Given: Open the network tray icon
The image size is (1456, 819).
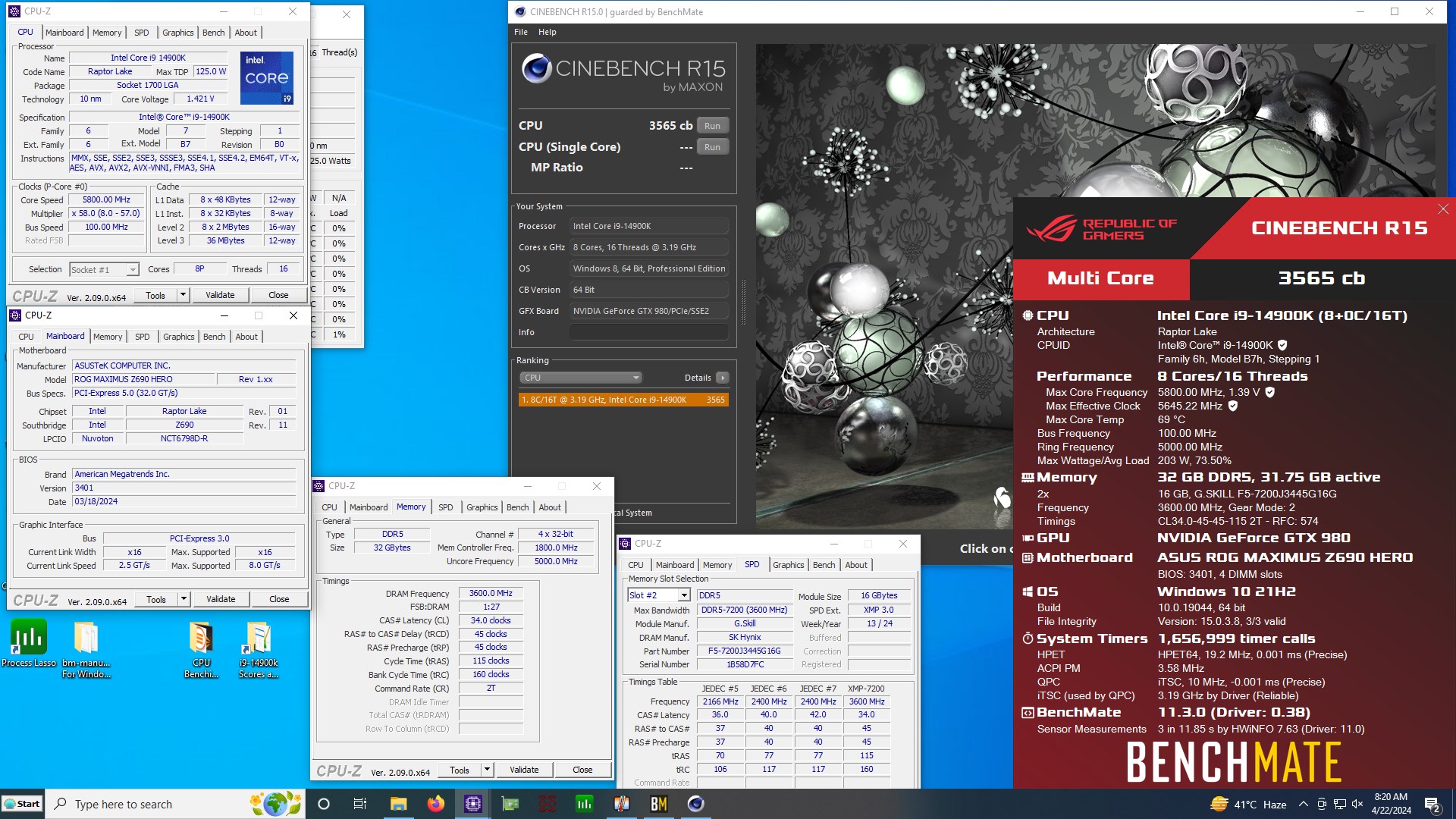Looking at the screenshot, I should [x=1340, y=804].
